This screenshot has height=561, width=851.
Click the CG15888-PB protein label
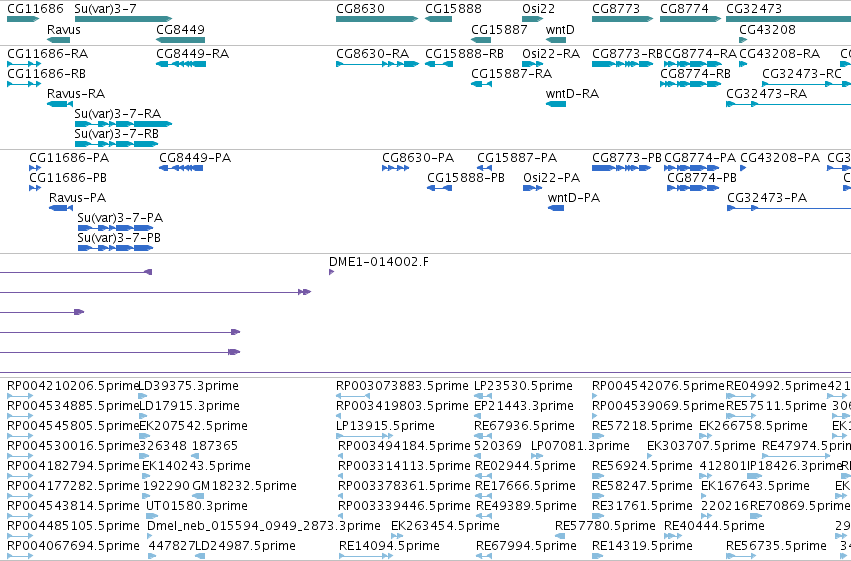pos(466,178)
